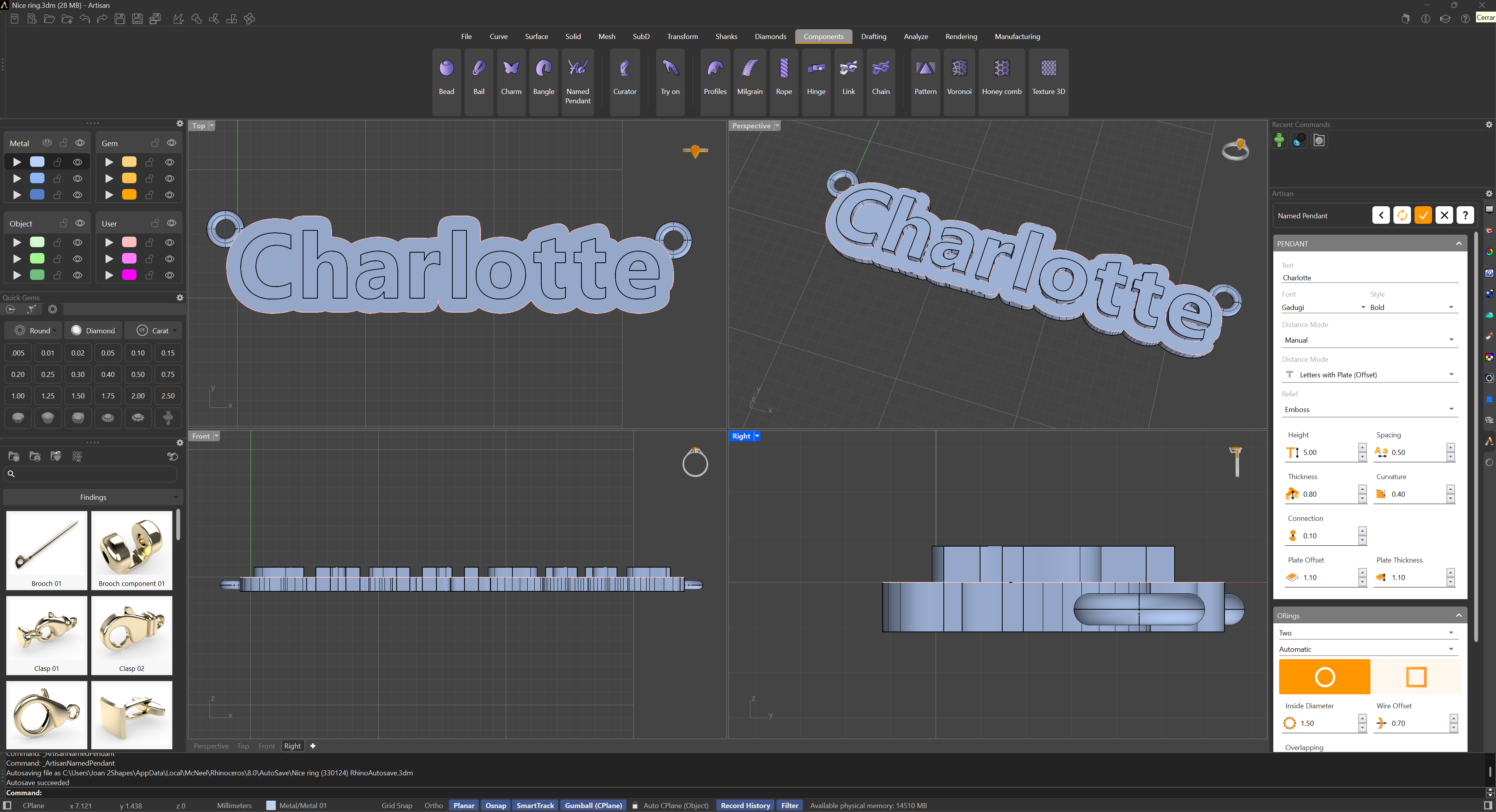Open the Letters with Plate (Offset) dropdown
This screenshot has width=1496, height=812.
pyautogui.click(x=1369, y=375)
